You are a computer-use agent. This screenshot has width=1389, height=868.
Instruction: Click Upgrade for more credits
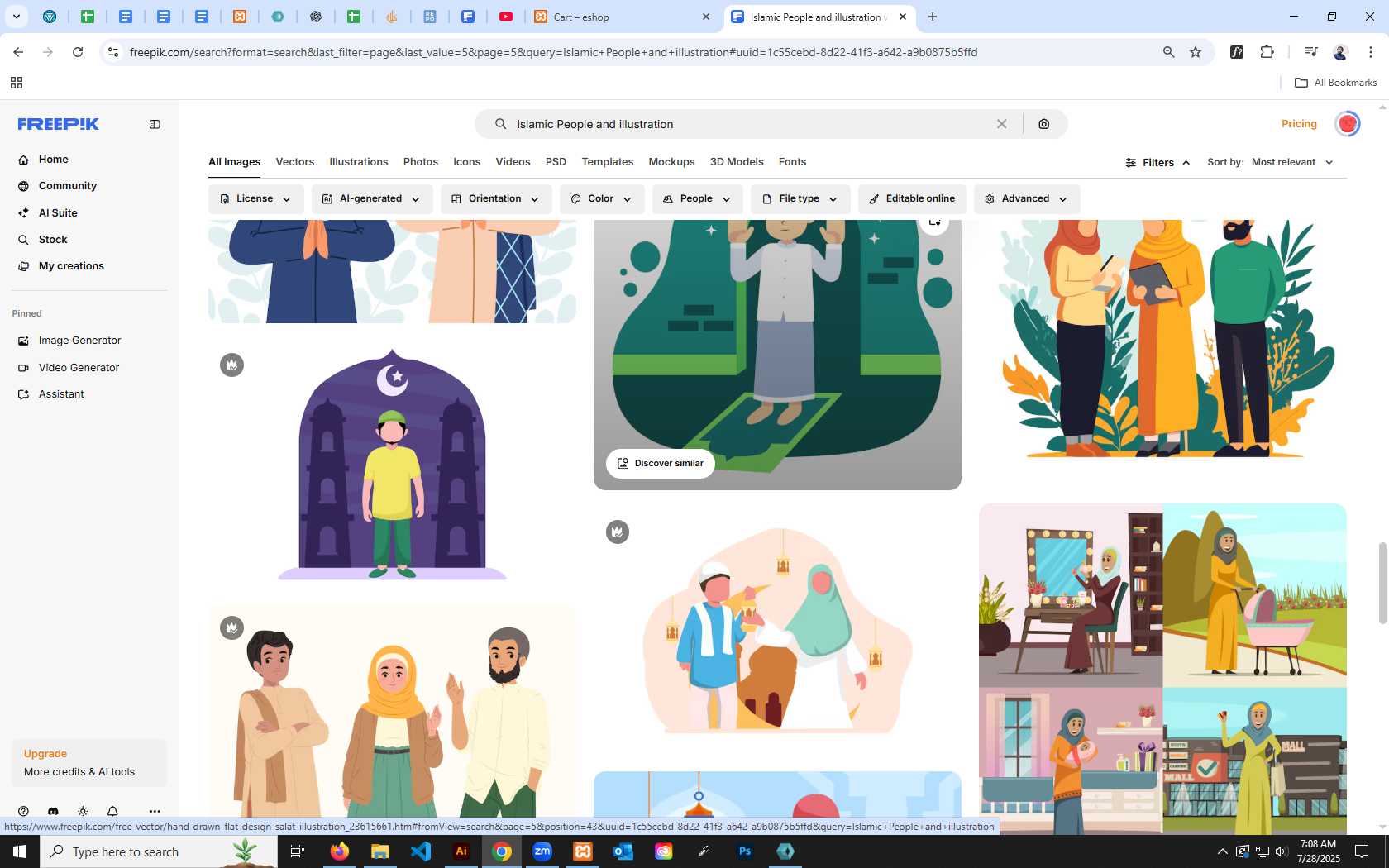click(x=89, y=763)
